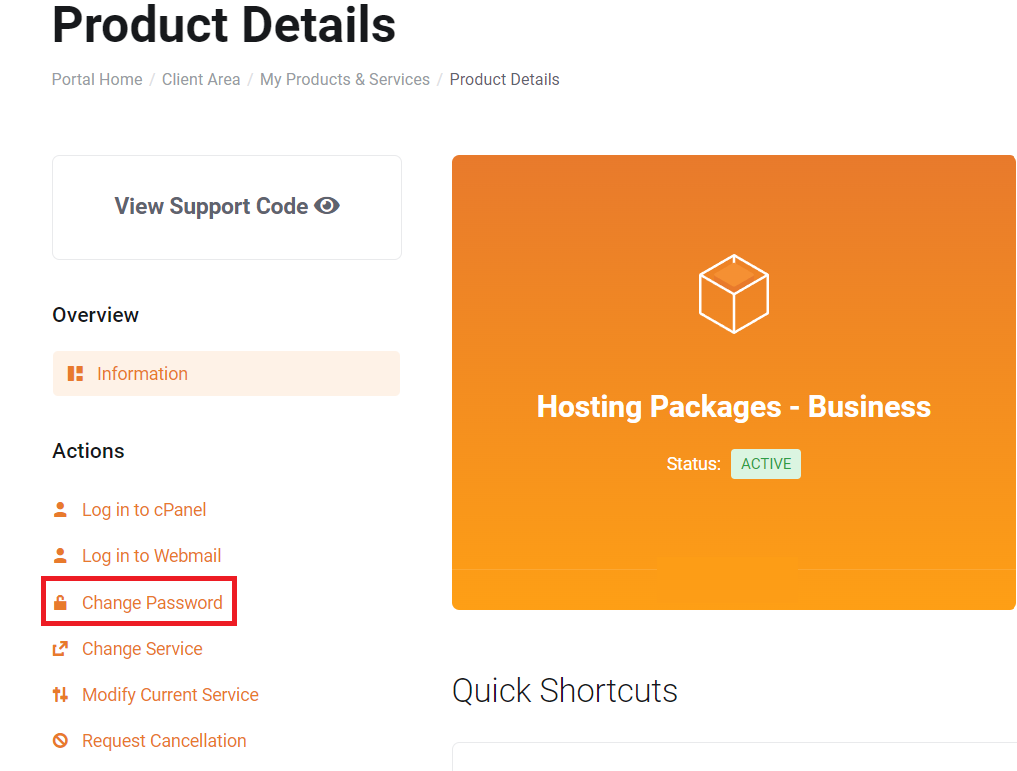
Task: Navigate to My Products & Services breadcrumb
Action: coord(345,80)
